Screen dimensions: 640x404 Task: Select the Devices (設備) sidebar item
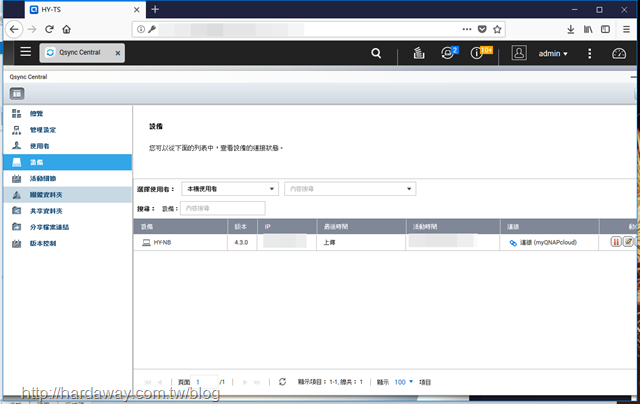point(67,162)
